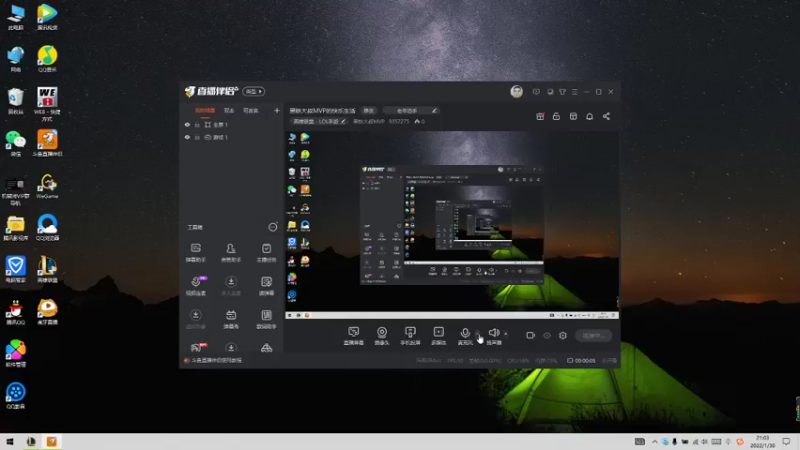Lock the 全屏 1 source
Image resolution: width=800 pixels, height=450 pixels.
(197, 124)
